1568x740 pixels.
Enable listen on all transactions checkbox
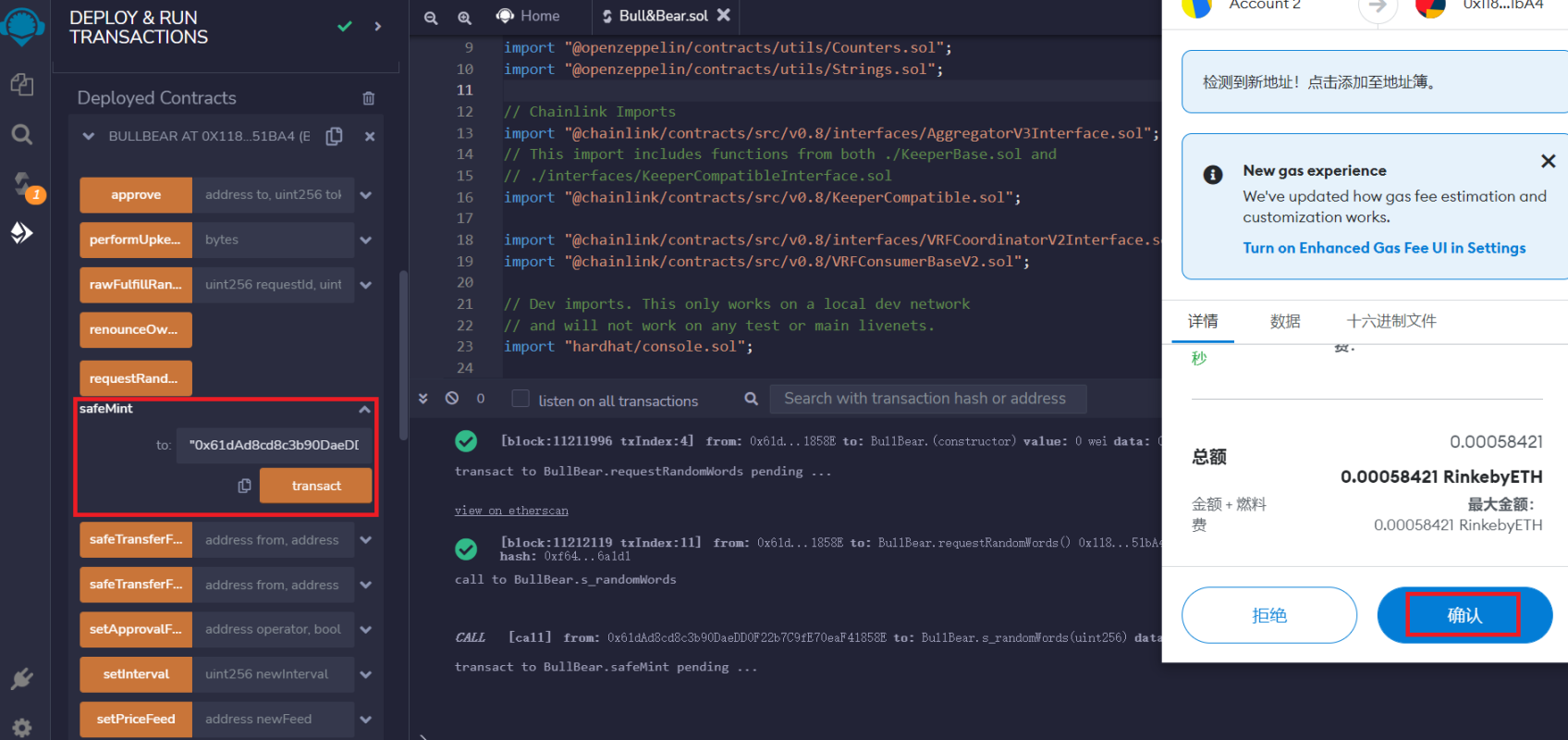tap(521, 399)
